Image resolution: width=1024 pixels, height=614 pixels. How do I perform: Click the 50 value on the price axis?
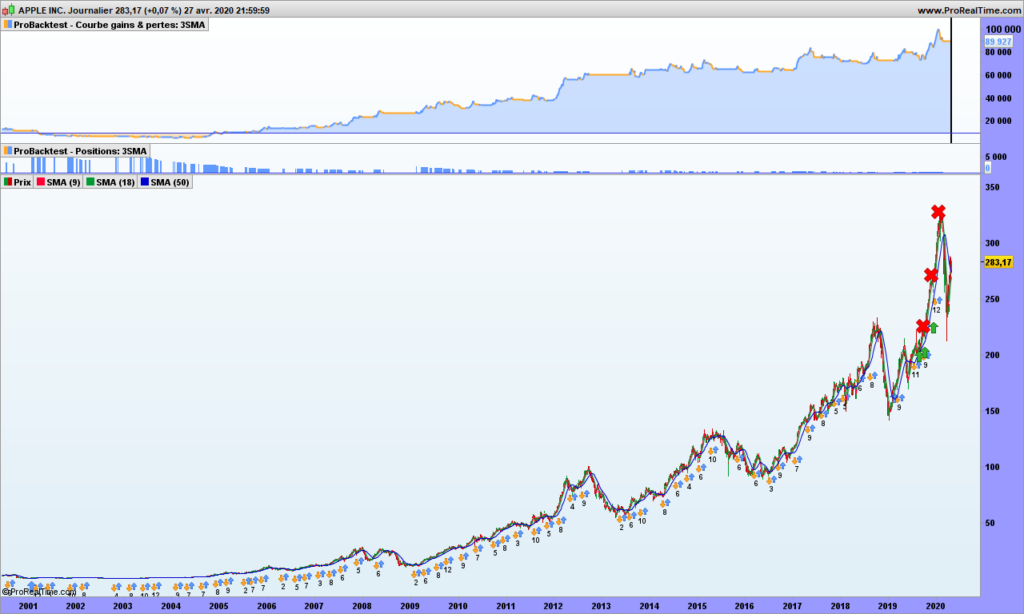[989, 523]
